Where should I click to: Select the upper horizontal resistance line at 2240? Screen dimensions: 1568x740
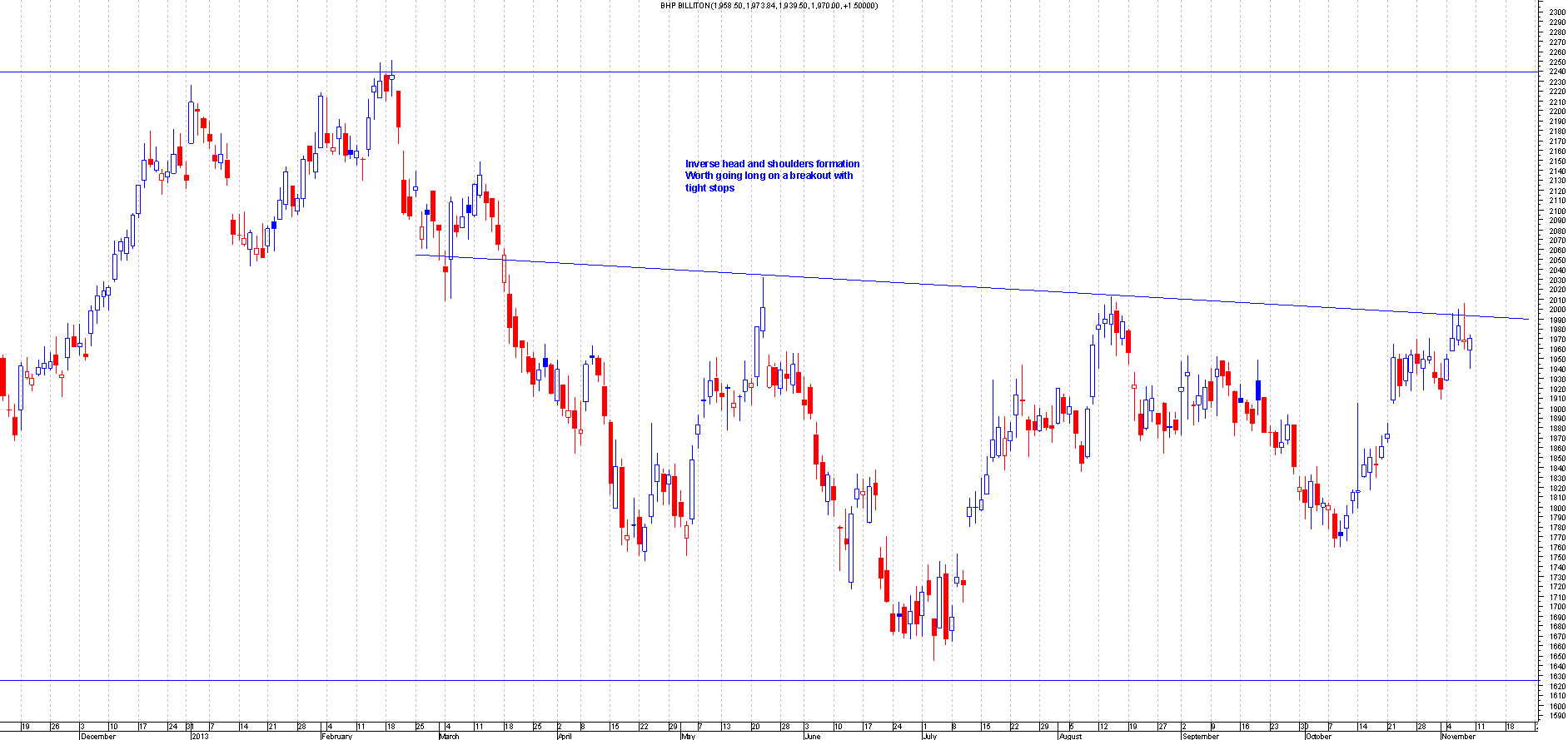pyautogui.click(x=749, y=72)
